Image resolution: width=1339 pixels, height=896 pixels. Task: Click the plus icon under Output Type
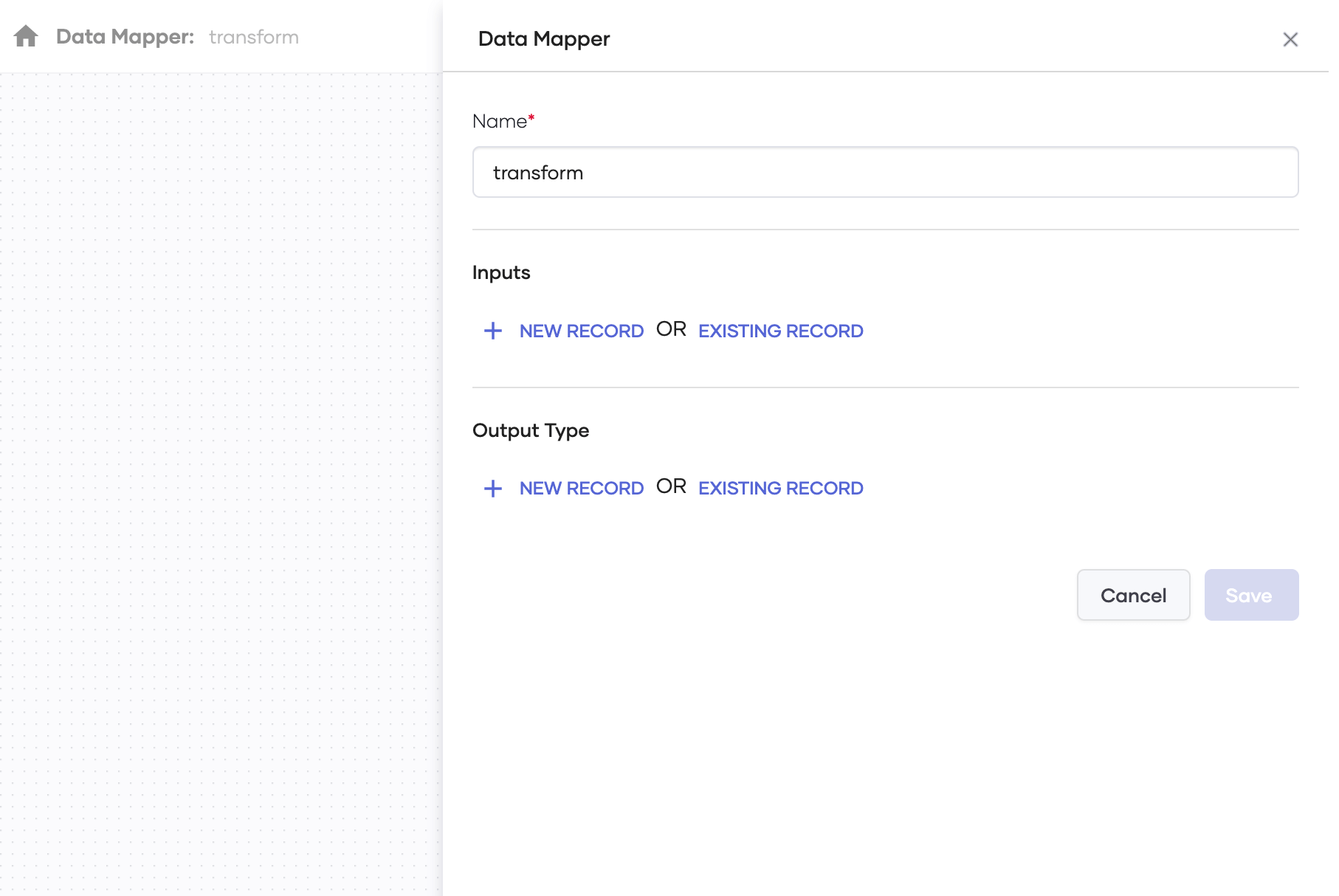[x=493, y=488]
